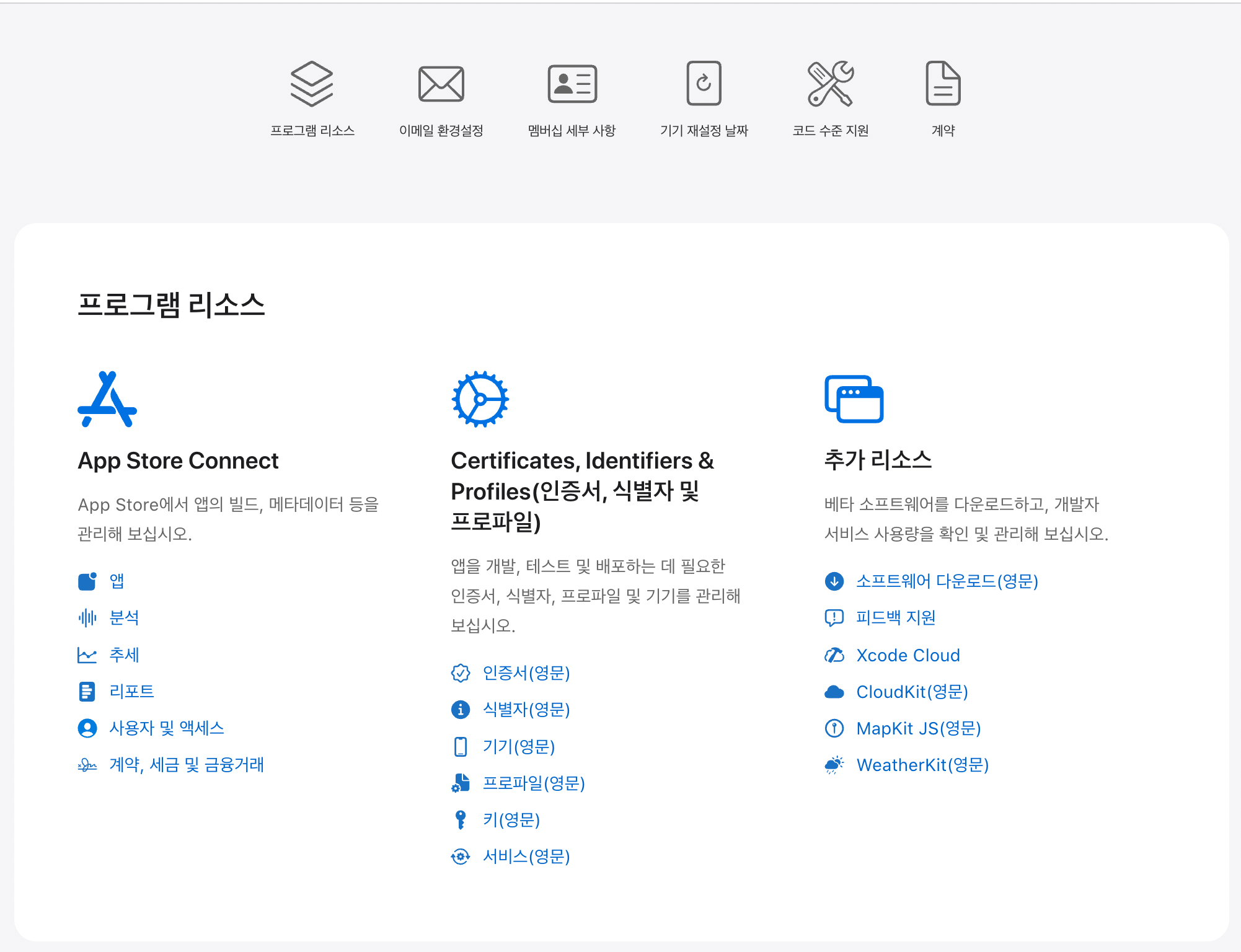Click the 멤버십 세부 사항 ID card icon
This screenshot has height=952, width=1241.
point(572,84)
